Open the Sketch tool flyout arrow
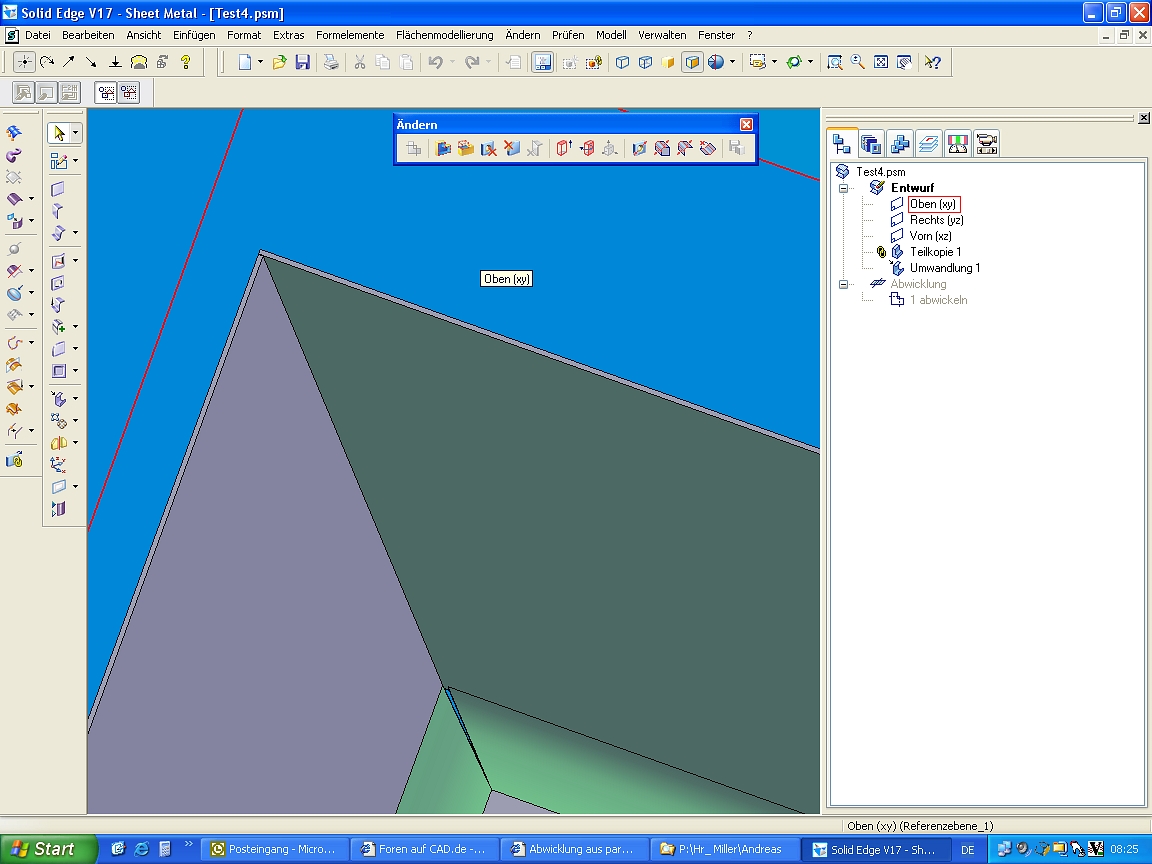 click(75, 160)
